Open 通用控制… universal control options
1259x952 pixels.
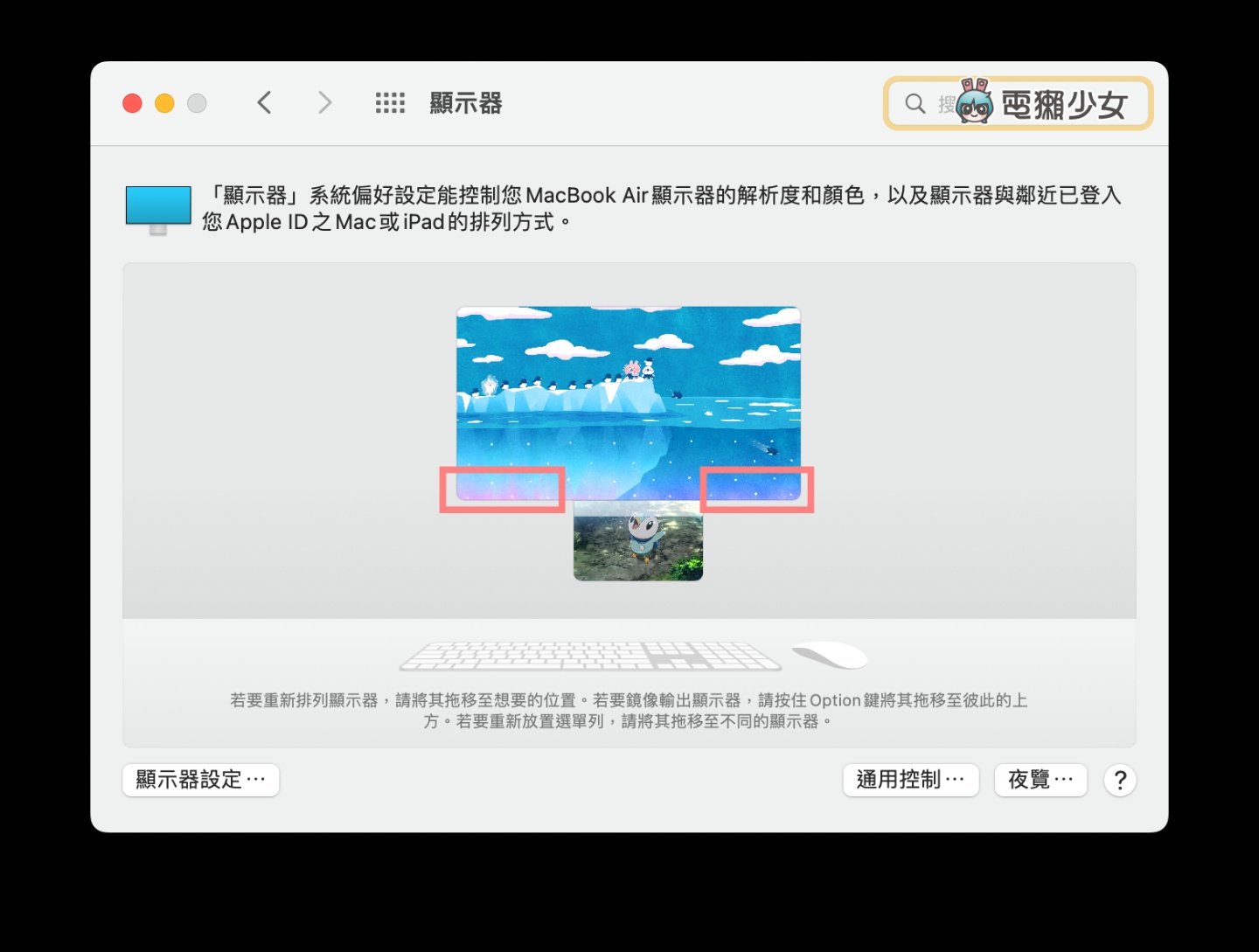pos(910,780)
